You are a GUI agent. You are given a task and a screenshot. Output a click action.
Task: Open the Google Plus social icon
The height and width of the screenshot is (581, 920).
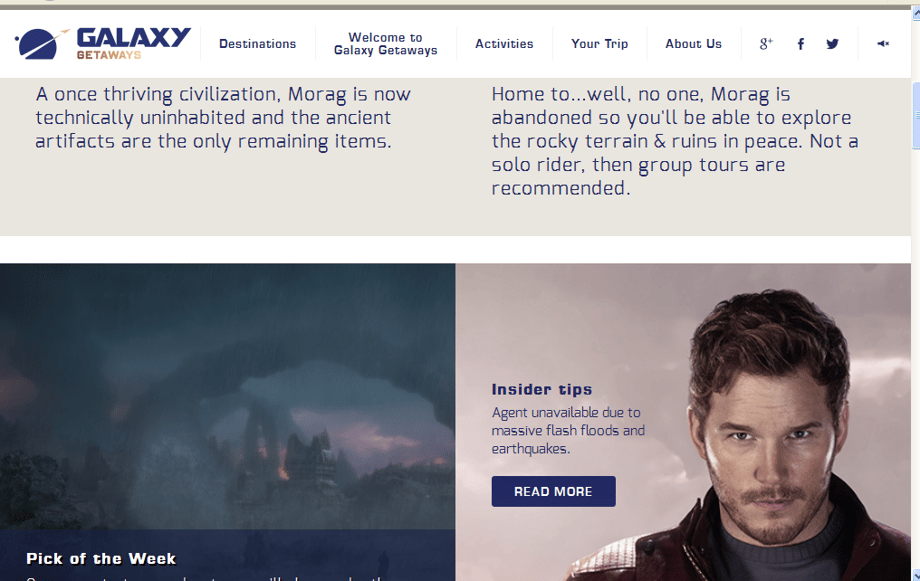click(766, 43)
